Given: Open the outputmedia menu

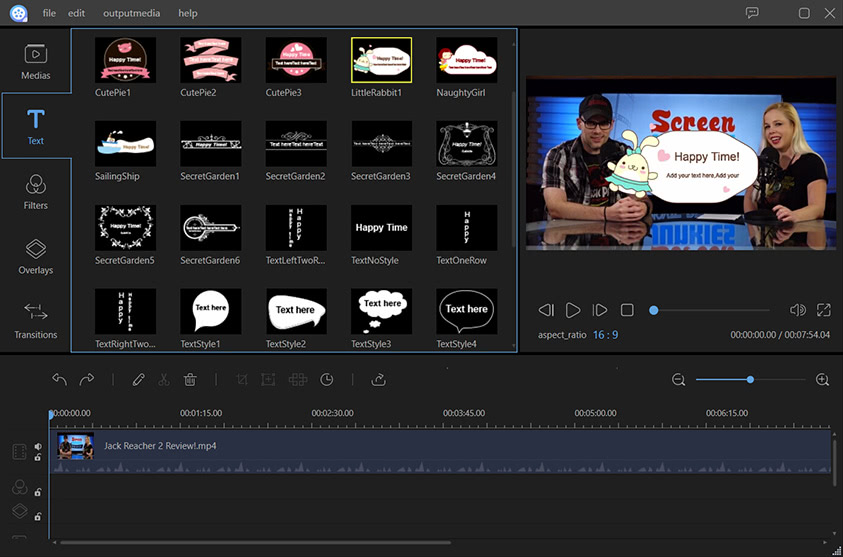Looking at the screenshot, I should coord(132,13).
